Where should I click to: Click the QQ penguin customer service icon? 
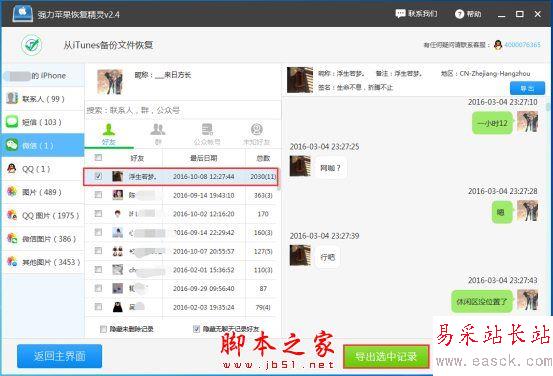click(498, 45)
